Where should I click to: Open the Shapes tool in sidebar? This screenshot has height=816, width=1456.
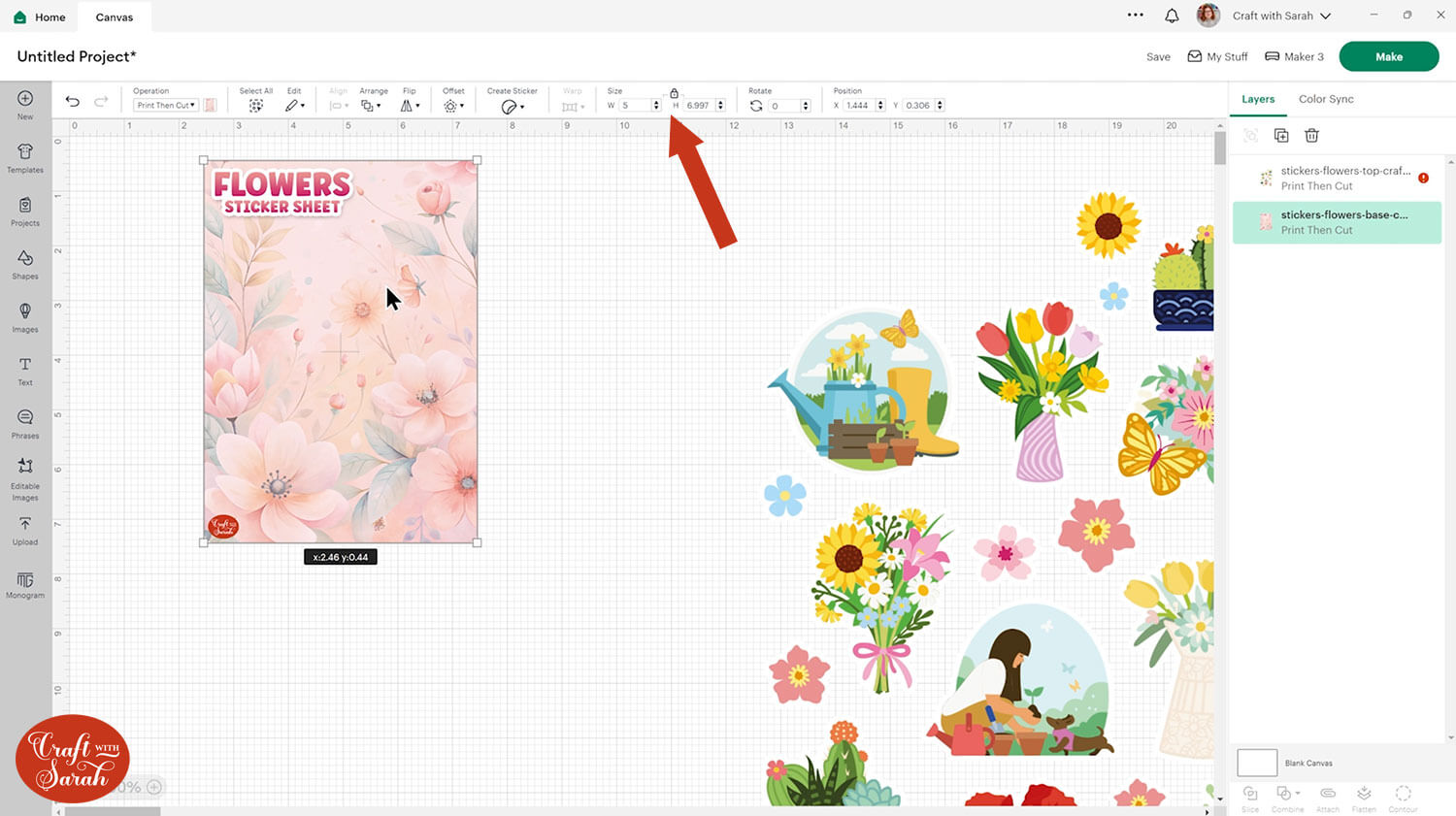[25, 263]
